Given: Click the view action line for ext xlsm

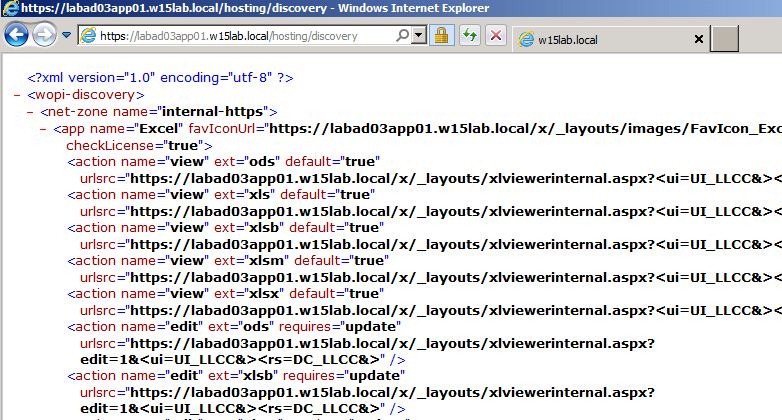Looking at the screenshot, I should tap(228, 260).
